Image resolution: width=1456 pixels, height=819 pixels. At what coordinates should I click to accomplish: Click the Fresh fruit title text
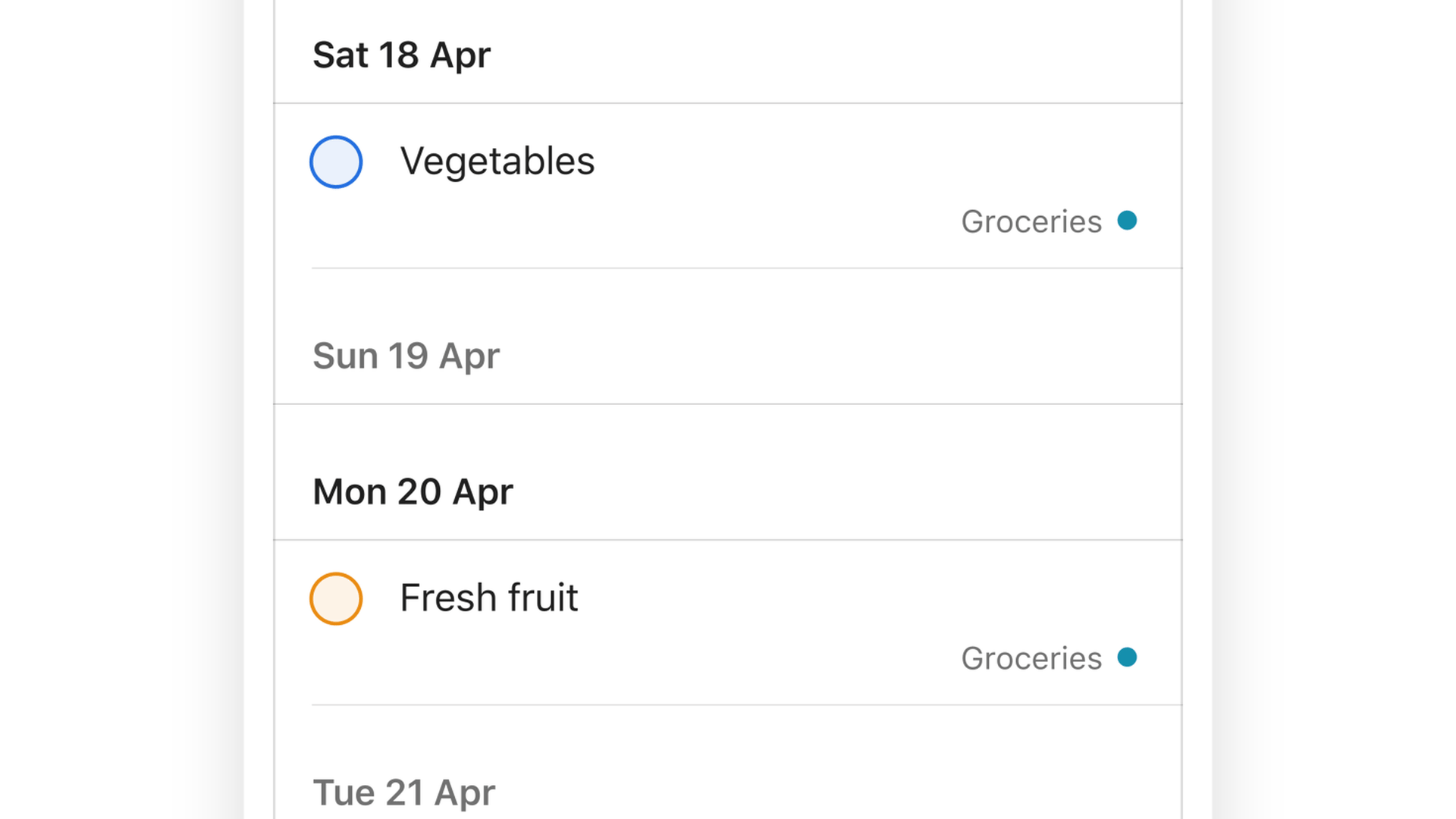tap(488, 598)
